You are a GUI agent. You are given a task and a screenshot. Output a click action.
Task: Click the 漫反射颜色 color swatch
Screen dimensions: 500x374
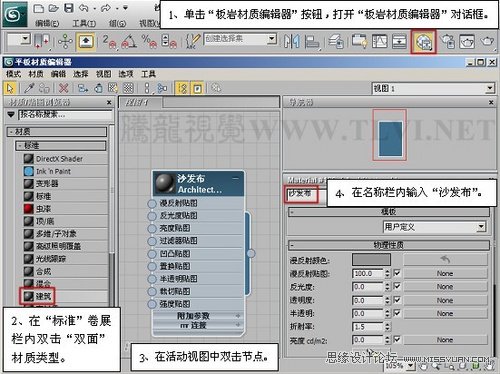point(371,260)
